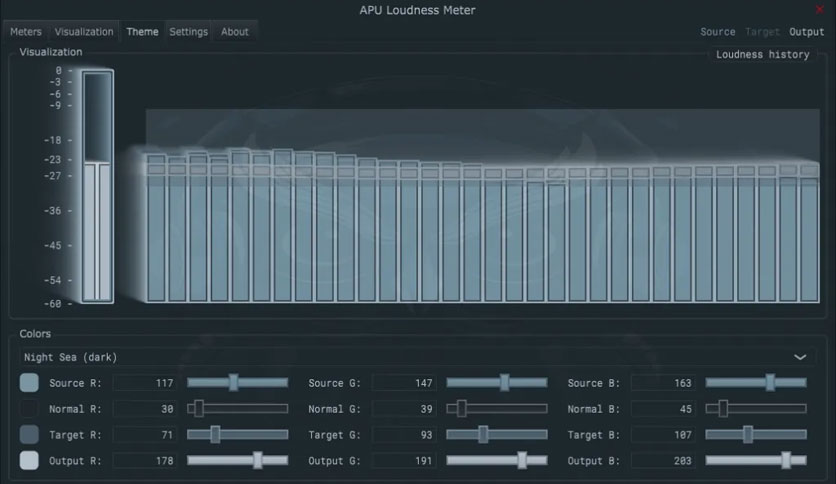Image resolution: width=836 pixels, height=484 pixels.
Task: Click the Normal G value field
Action: pyautogui.click(x=404, y=409)
